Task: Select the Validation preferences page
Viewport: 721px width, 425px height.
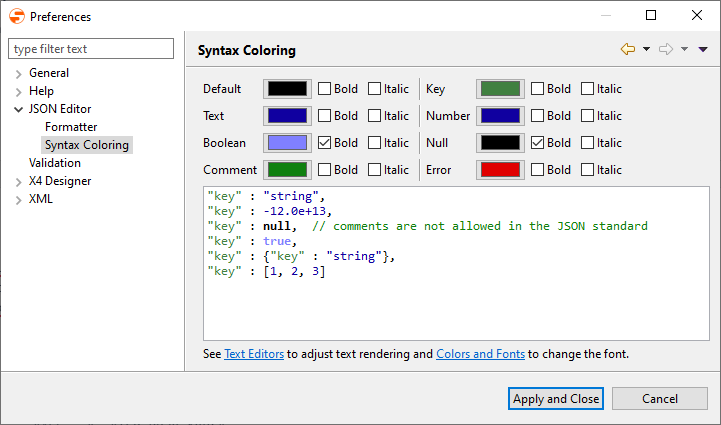Action: 55,163
